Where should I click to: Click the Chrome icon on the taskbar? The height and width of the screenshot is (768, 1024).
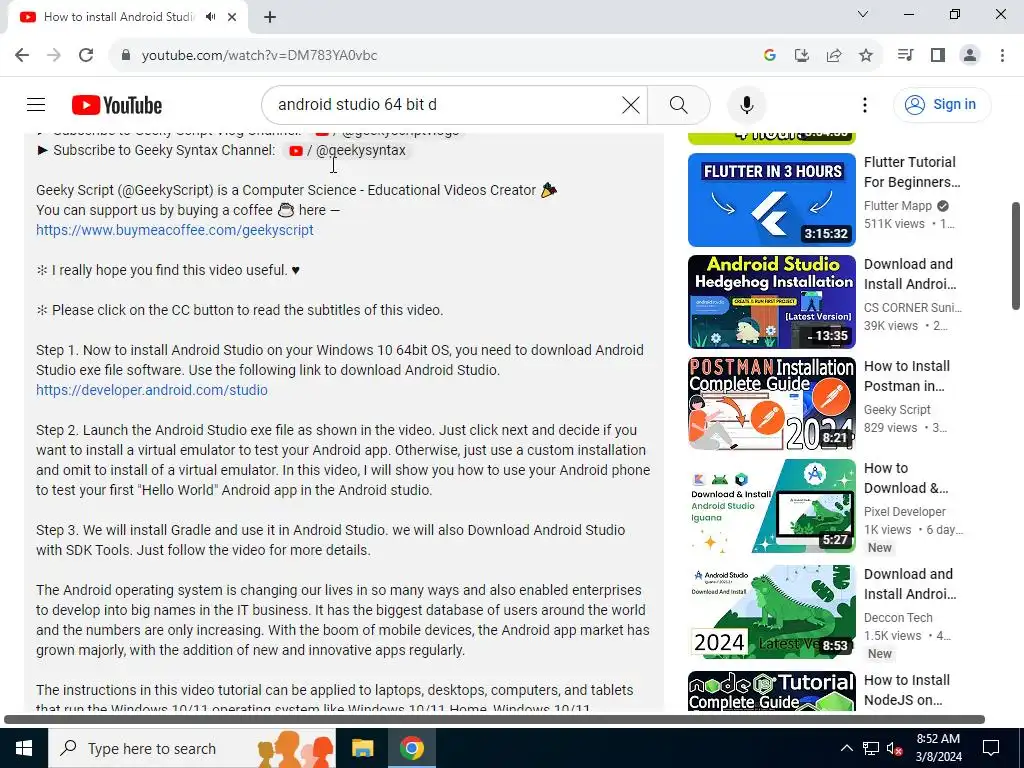[x=411, y=748]
